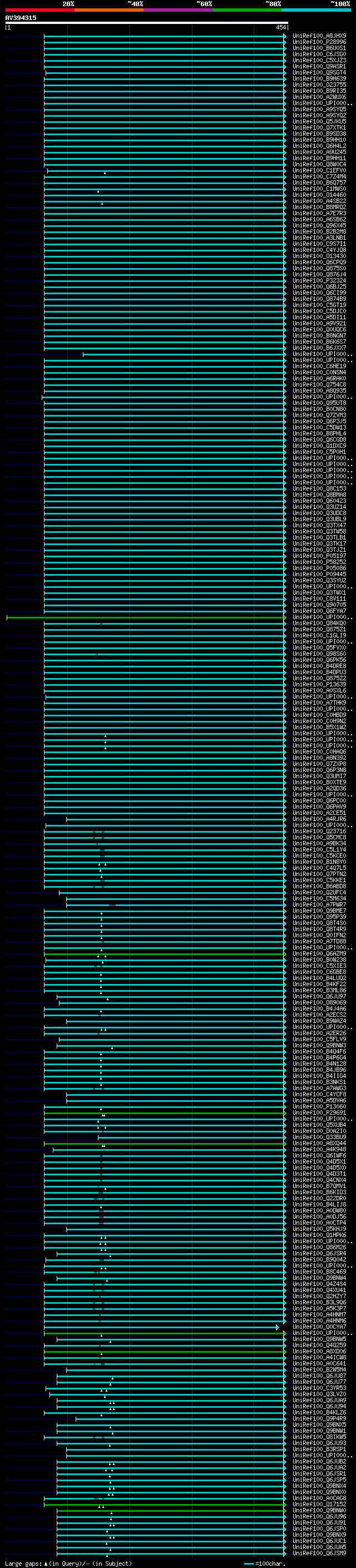Select hit label UniRef100_C7Z4M4
356x1568 pixels.
coord(319,176)
